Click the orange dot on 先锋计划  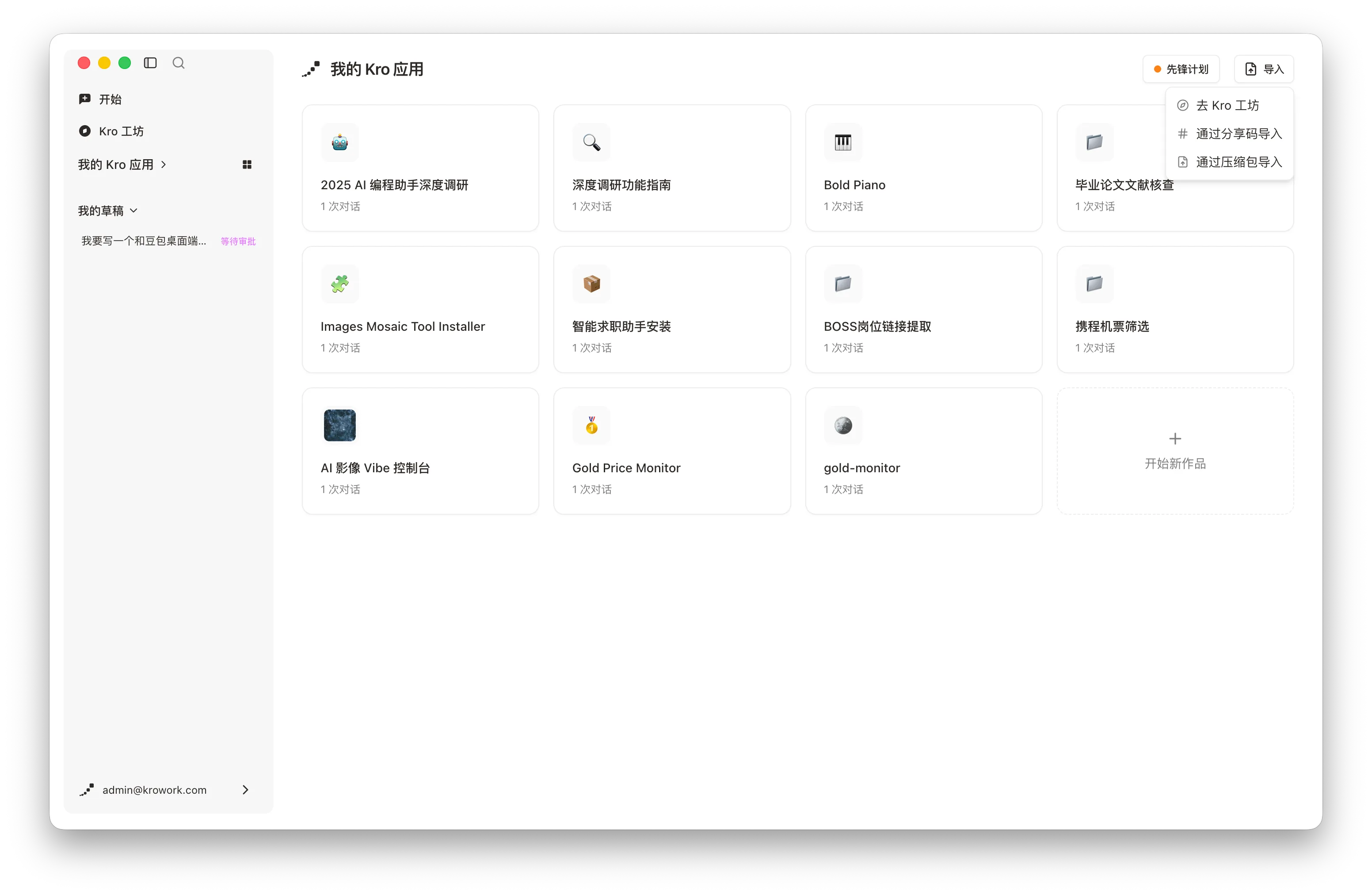tap(1157, 69)
